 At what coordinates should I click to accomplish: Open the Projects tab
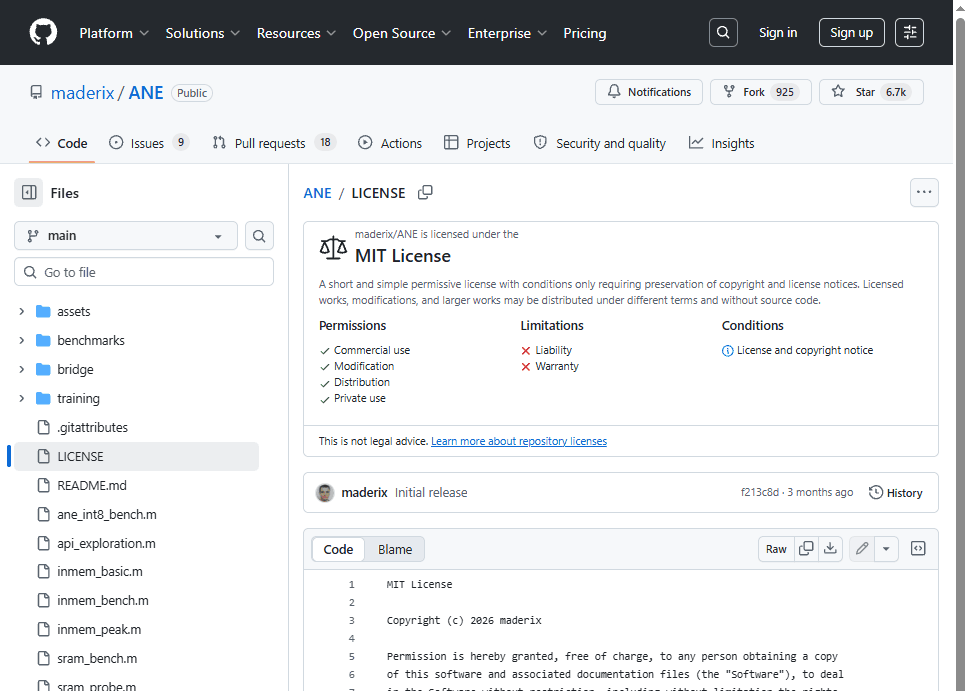pos(477,143)
